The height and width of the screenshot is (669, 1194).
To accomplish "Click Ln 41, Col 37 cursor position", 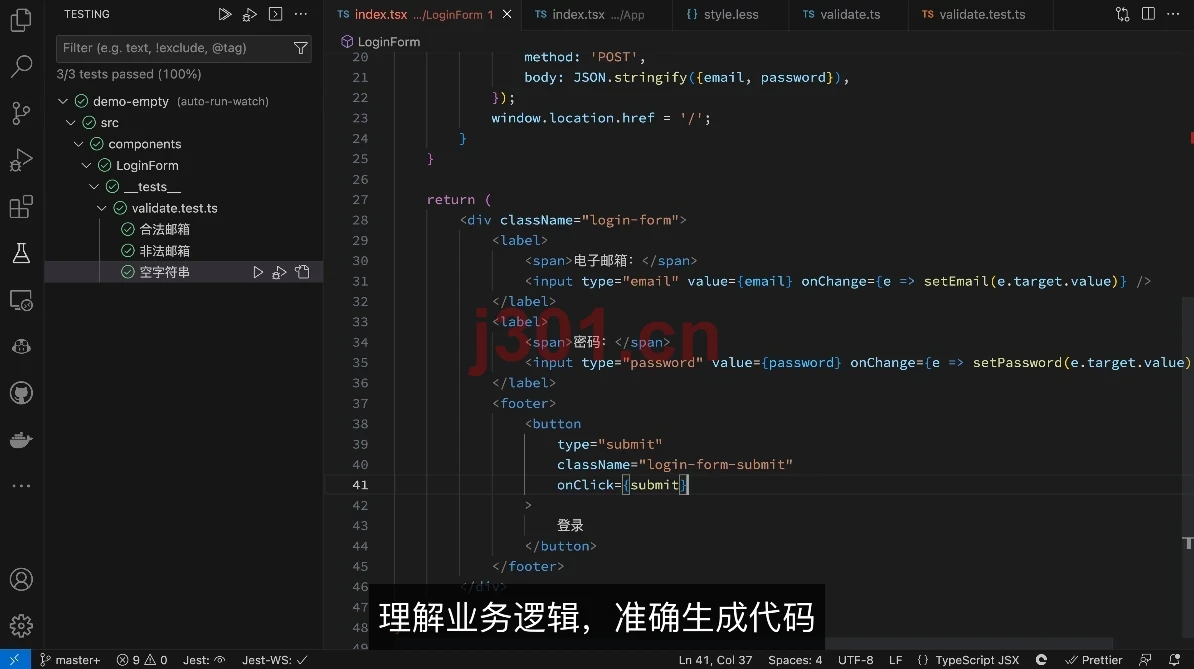I will [x=715, y=660].
